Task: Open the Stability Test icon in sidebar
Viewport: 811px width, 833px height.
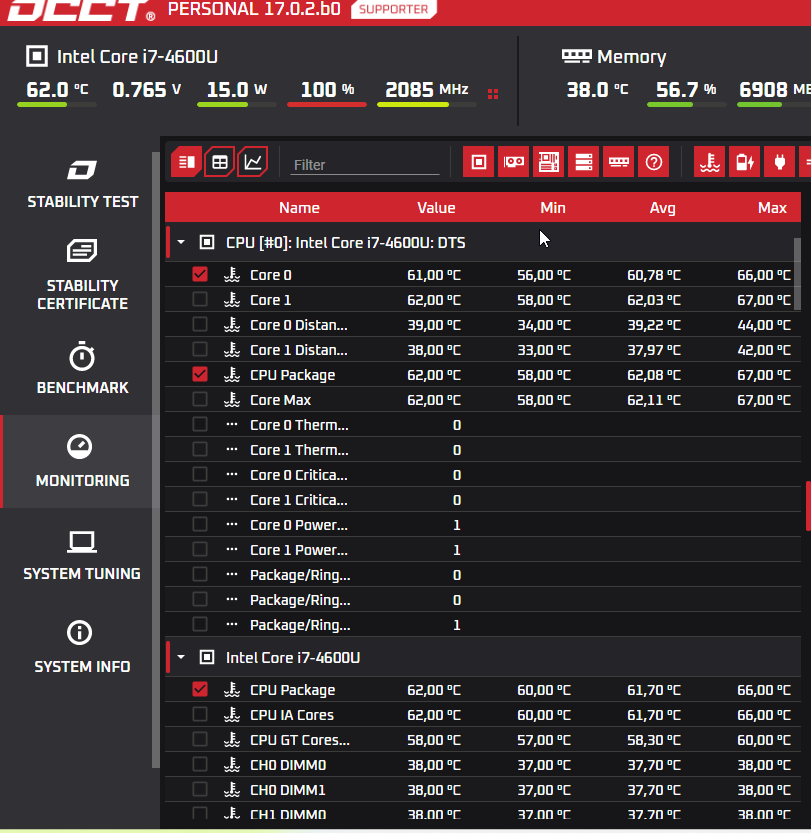Action: point(82,170)
